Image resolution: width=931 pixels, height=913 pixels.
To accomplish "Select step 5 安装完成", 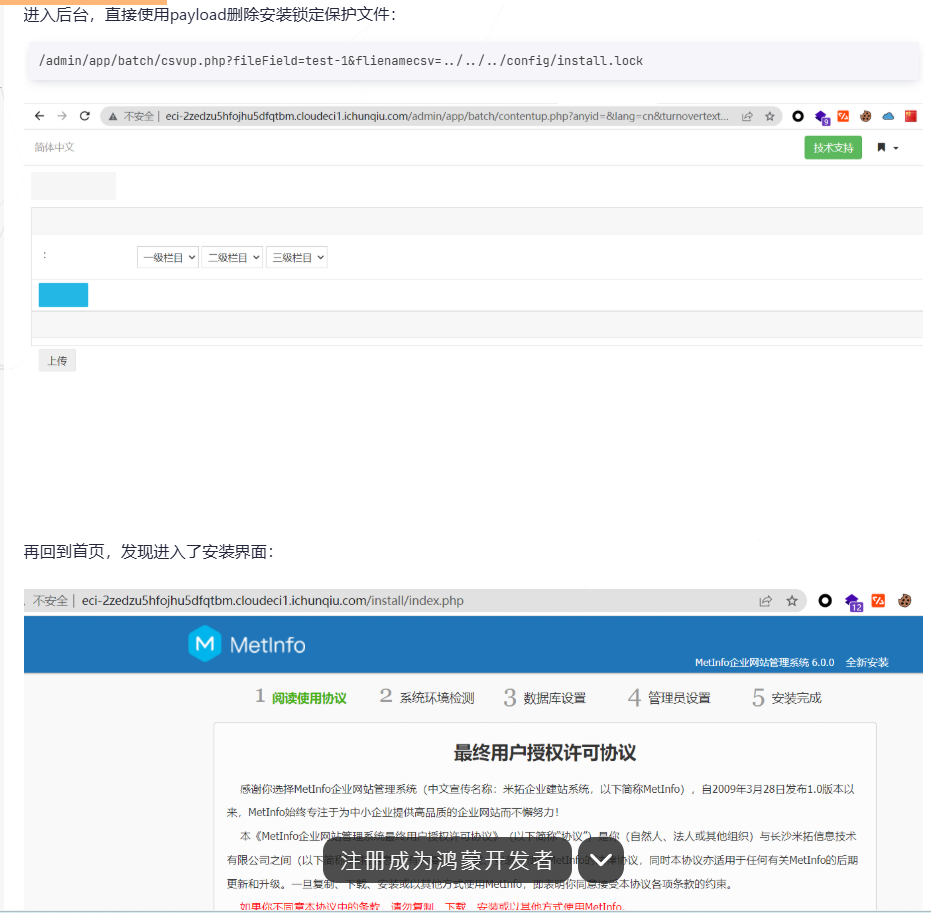I will 787,698.
